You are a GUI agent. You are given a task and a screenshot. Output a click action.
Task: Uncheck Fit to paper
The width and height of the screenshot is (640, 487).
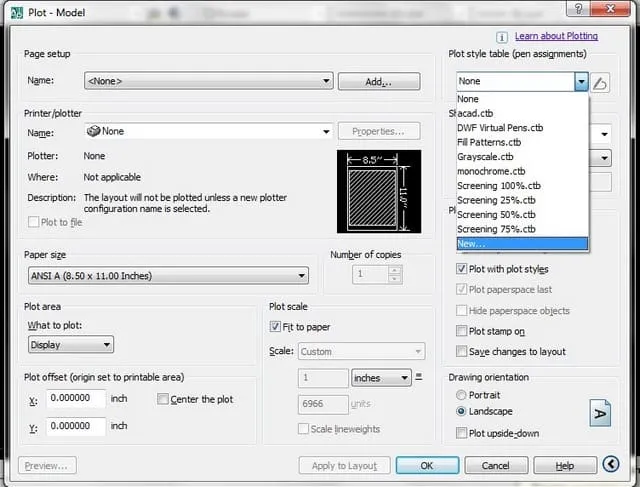tap(275, 327)
